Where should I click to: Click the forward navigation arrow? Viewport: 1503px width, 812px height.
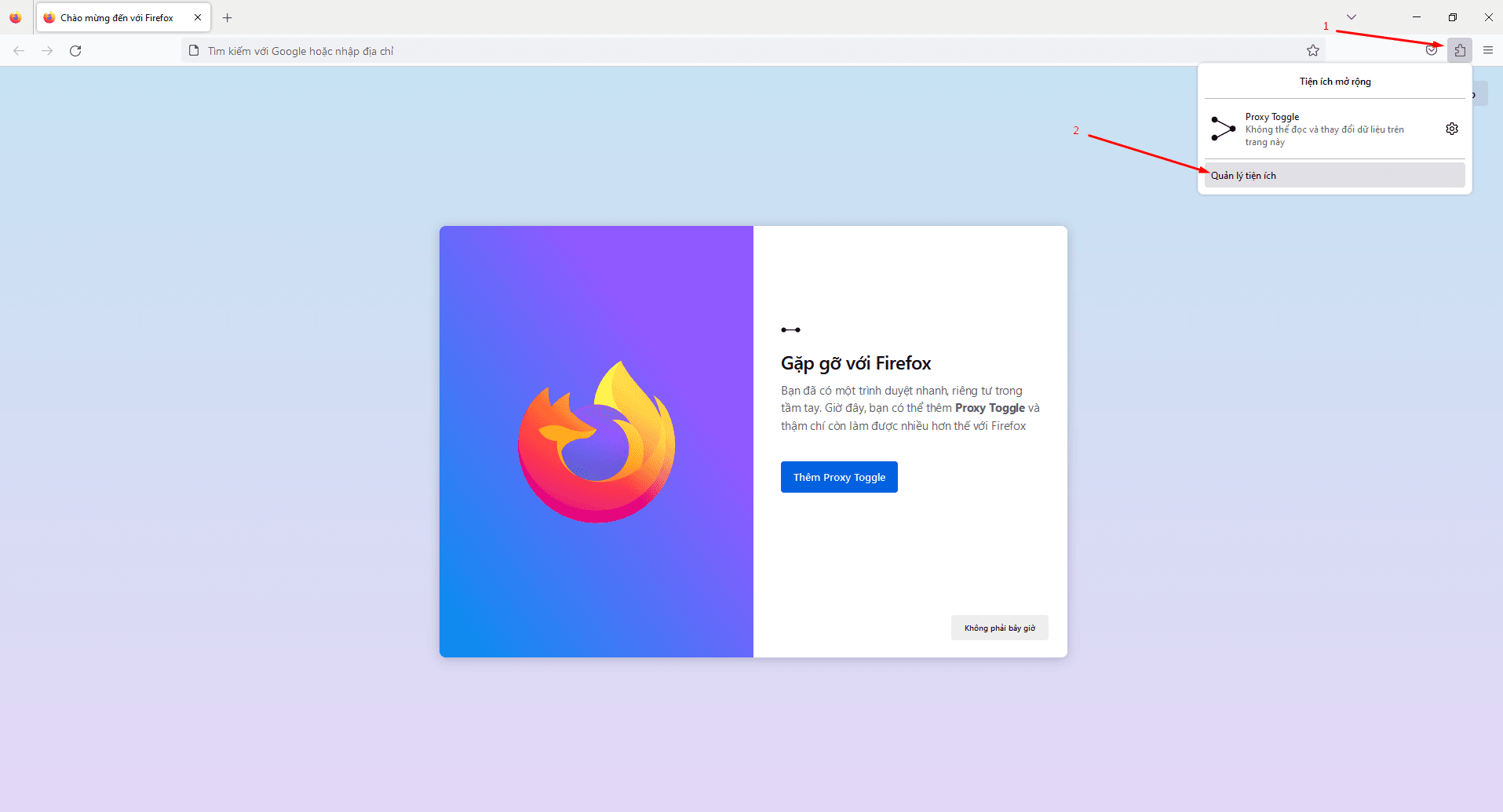pos(47,50)
